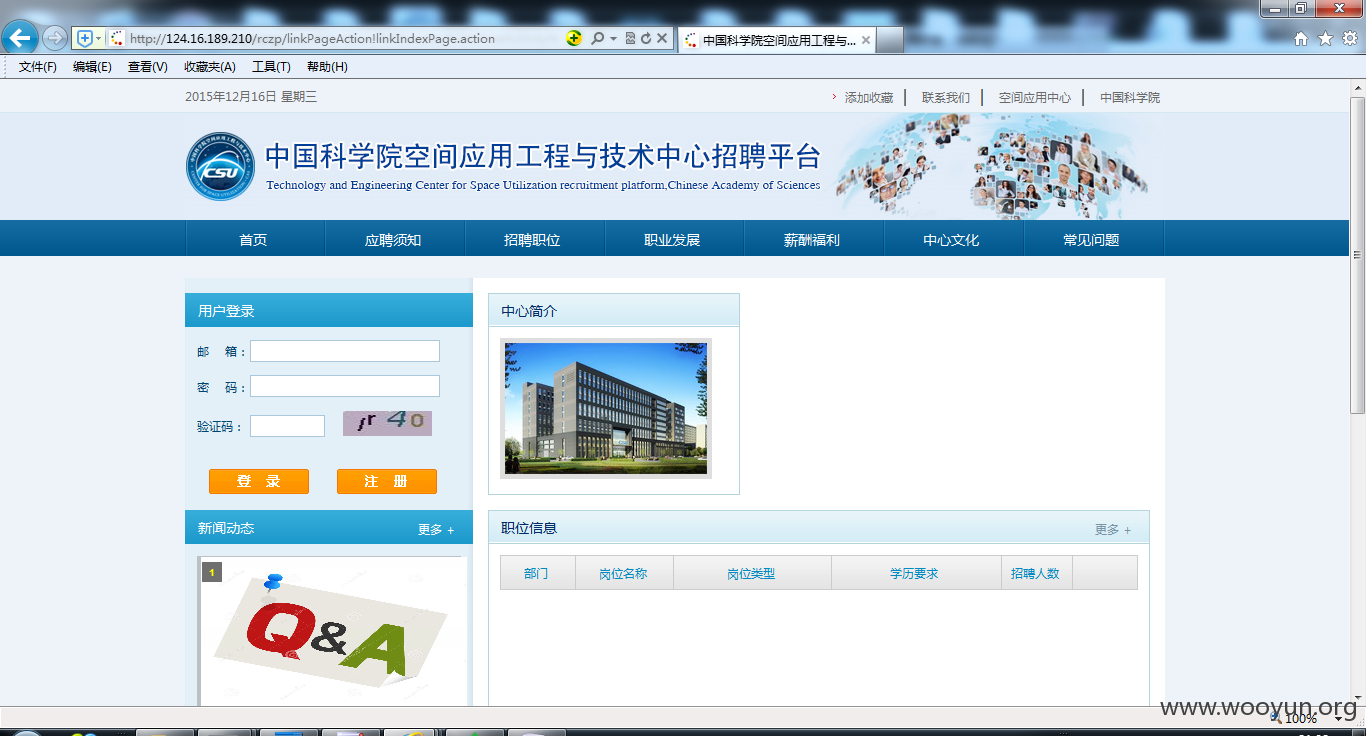Click the 中心简介 section heading
The height and width of the screenshot is (736, 1366).
pyautogui.click(x=529, y=311)
